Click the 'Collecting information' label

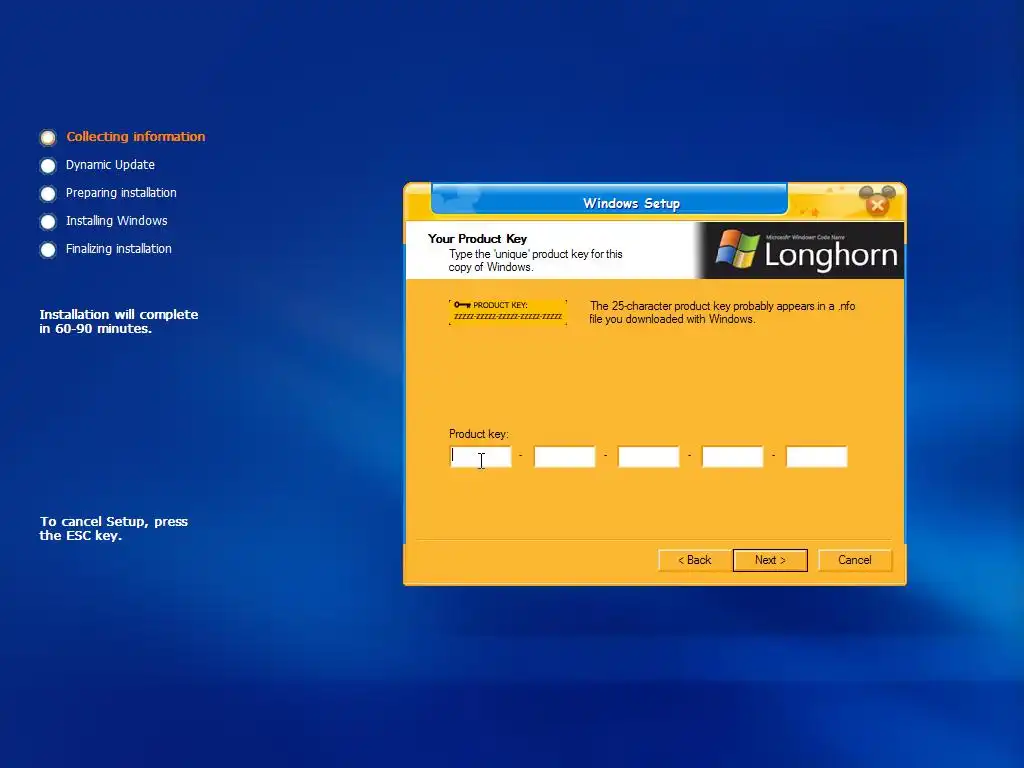136,136
